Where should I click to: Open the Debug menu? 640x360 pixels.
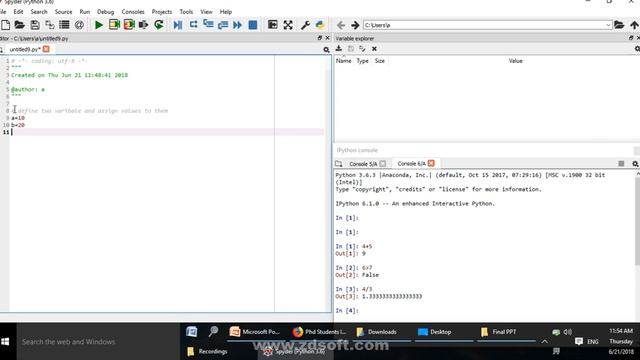[105, 12]
